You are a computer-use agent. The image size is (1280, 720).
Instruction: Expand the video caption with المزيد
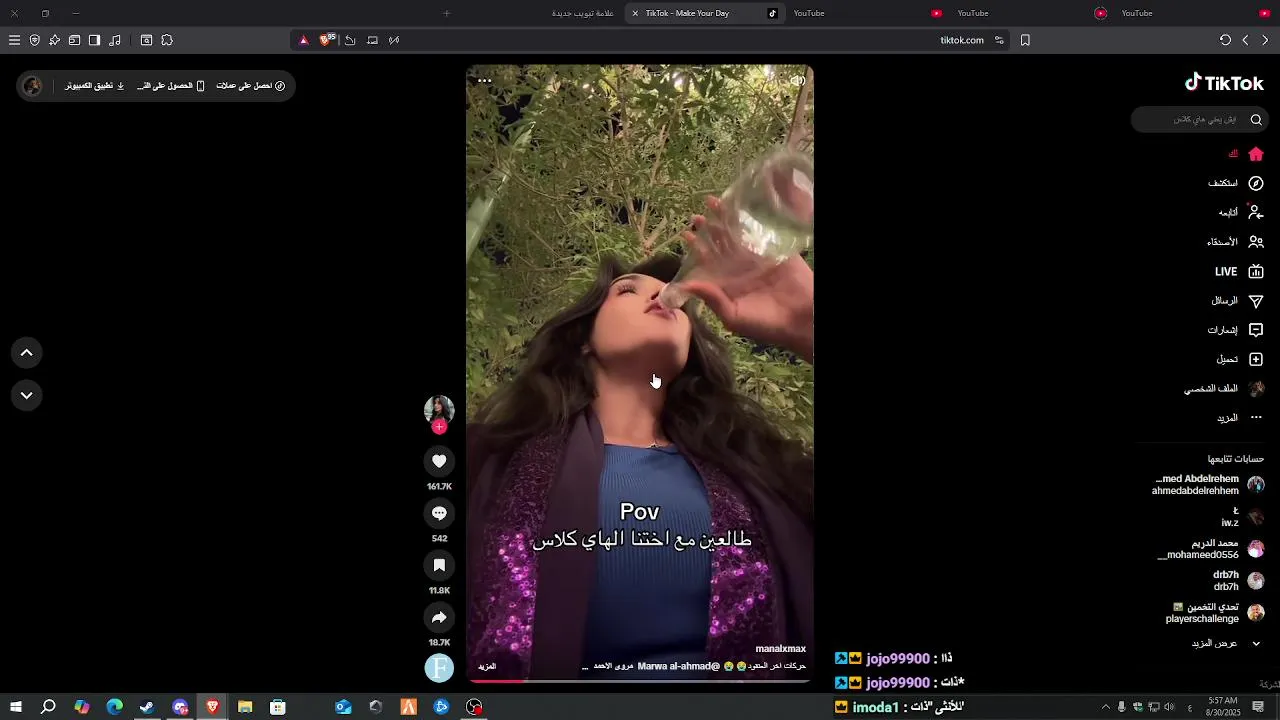[x=487, y=666]
